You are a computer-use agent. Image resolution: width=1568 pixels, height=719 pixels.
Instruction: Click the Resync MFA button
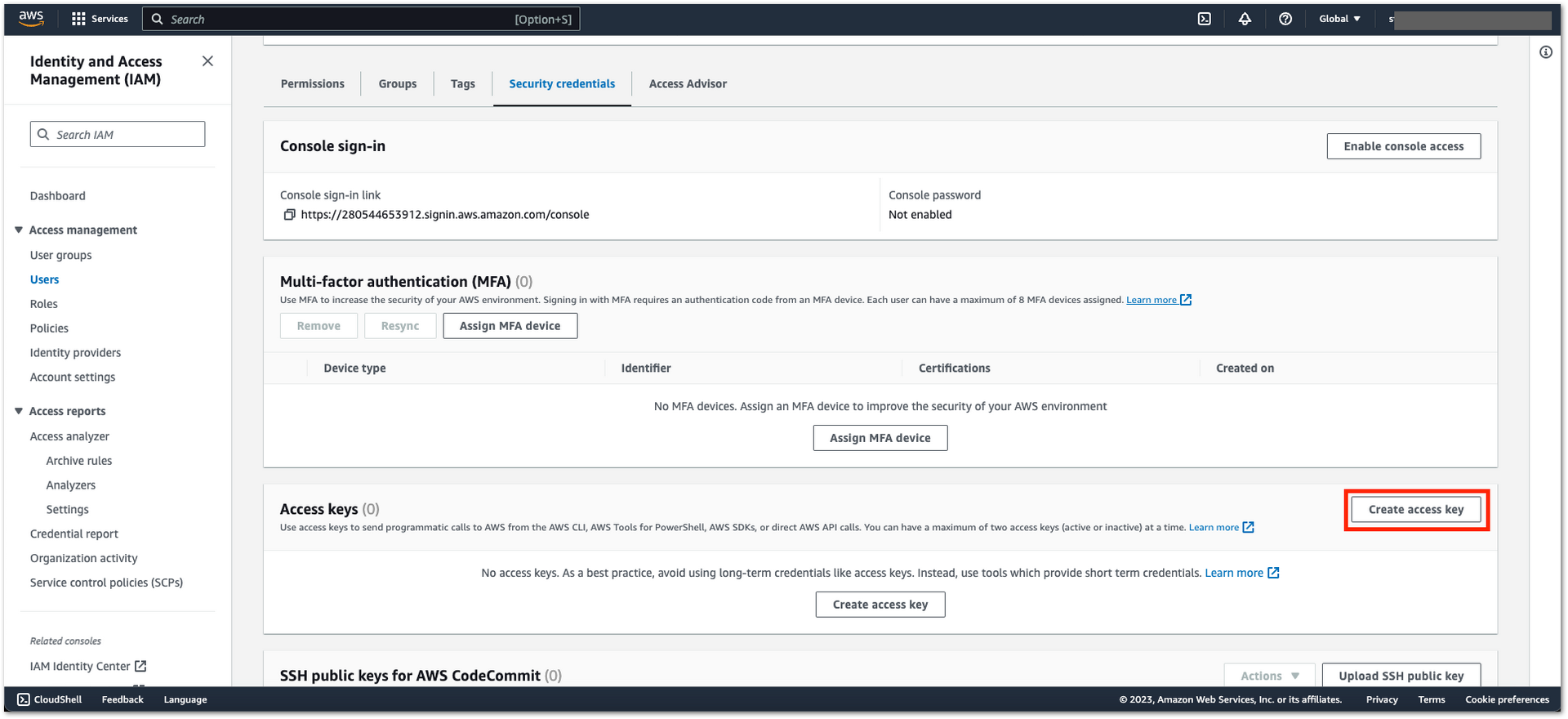(x=400, y=326)
